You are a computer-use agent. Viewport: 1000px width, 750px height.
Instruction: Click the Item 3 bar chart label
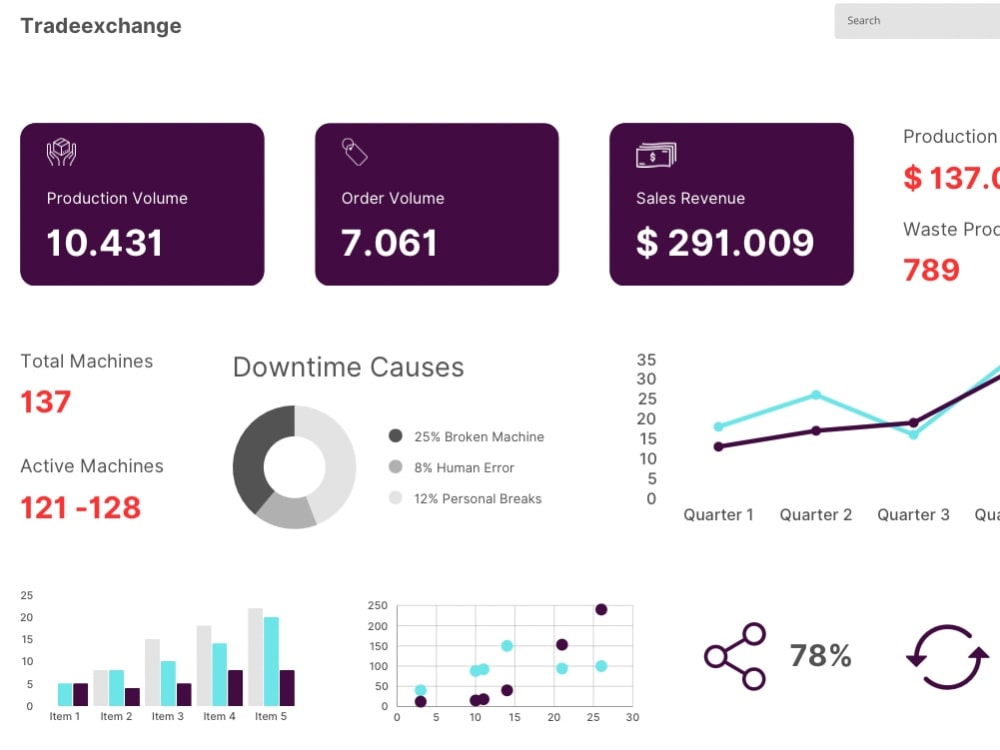tap(168, 717)
